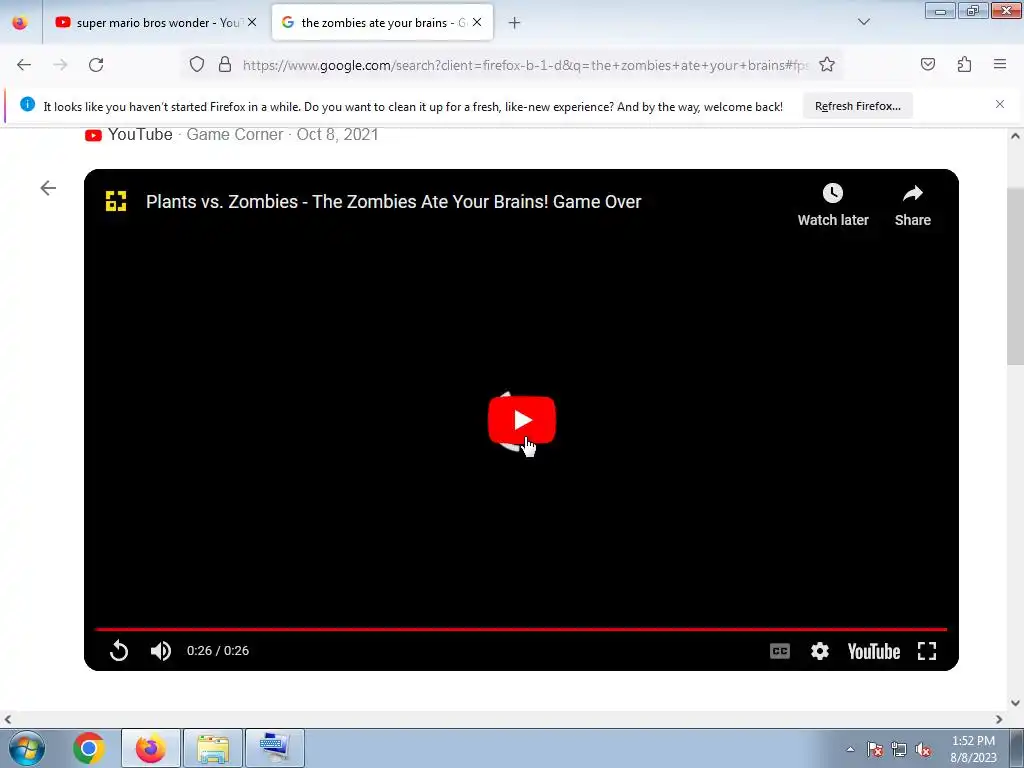This screenshot has width=1024, height=768.
Task: Click vertical scrollbar down arrow
Action: (x=1015, y=703)
